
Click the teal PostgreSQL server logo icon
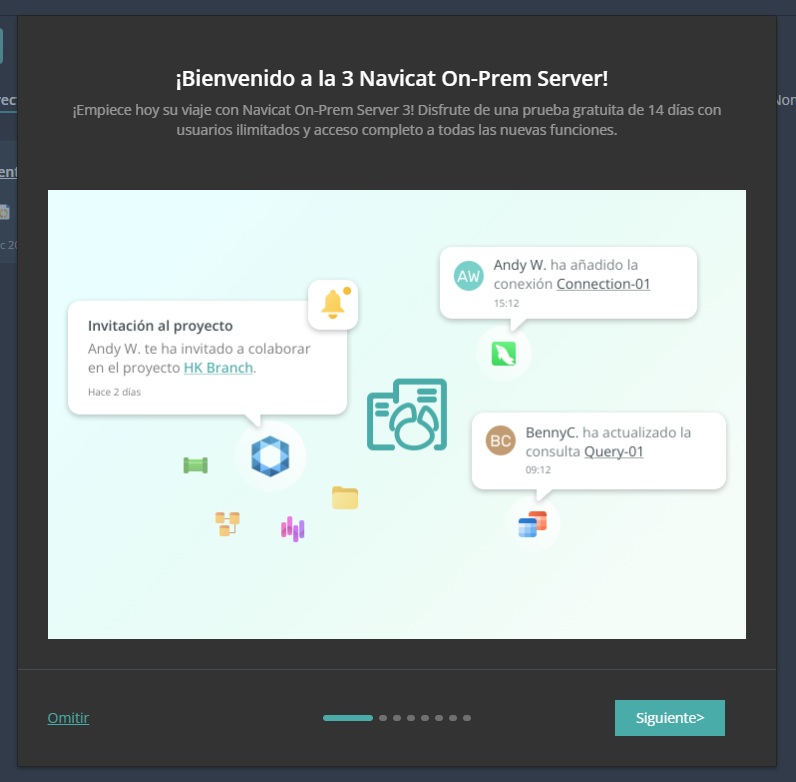pos(407,414)
